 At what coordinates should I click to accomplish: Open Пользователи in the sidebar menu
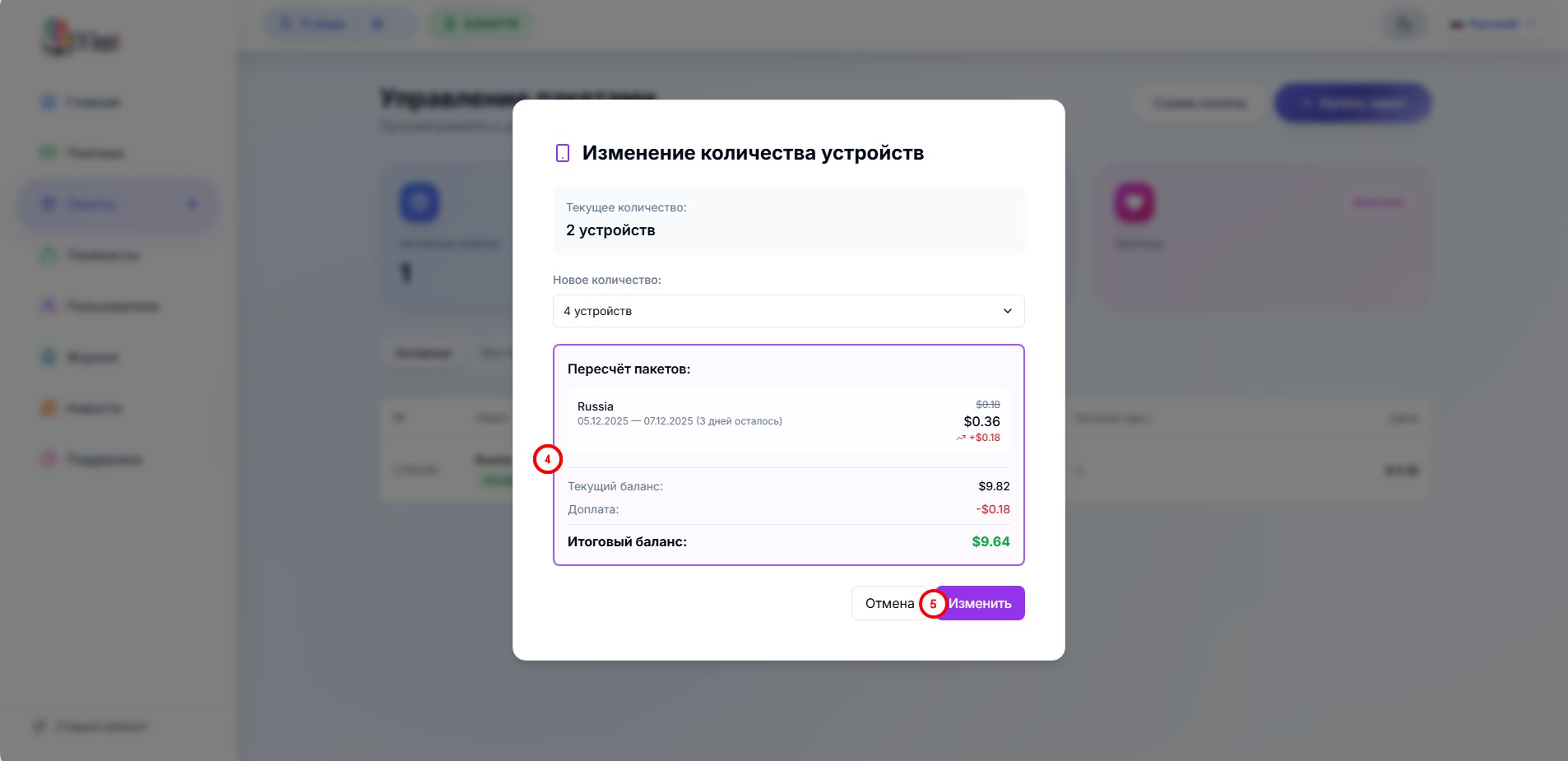pyautogui.click(x=112, y=306)
